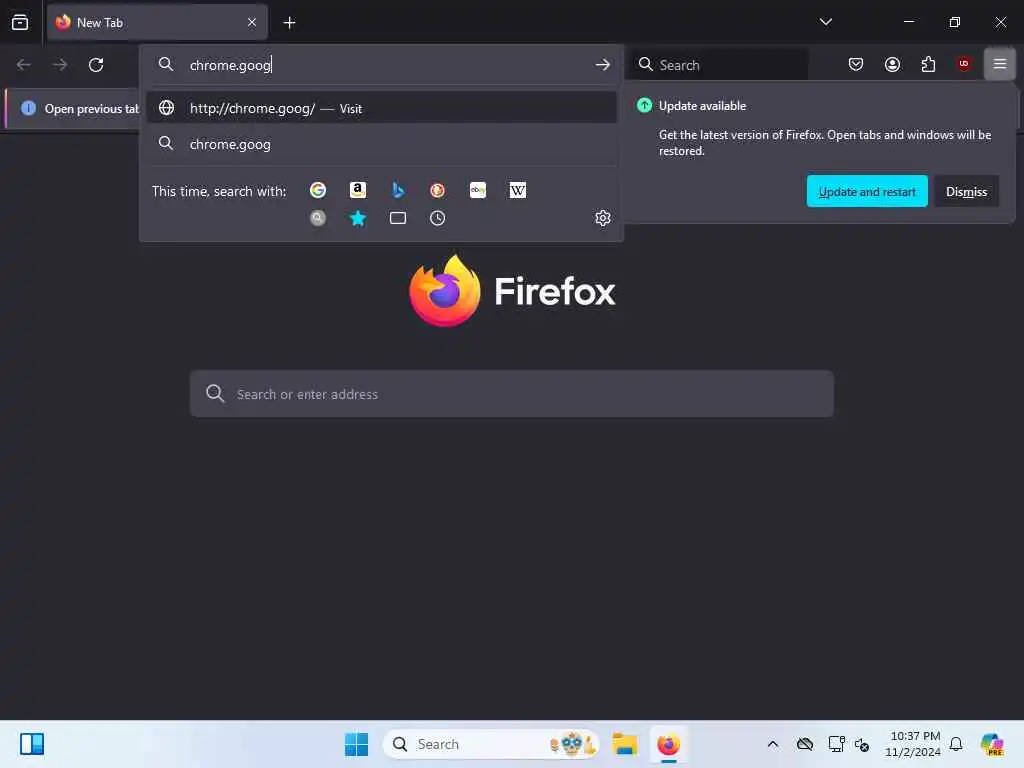Search this time with eBay

tap(478, 190)
